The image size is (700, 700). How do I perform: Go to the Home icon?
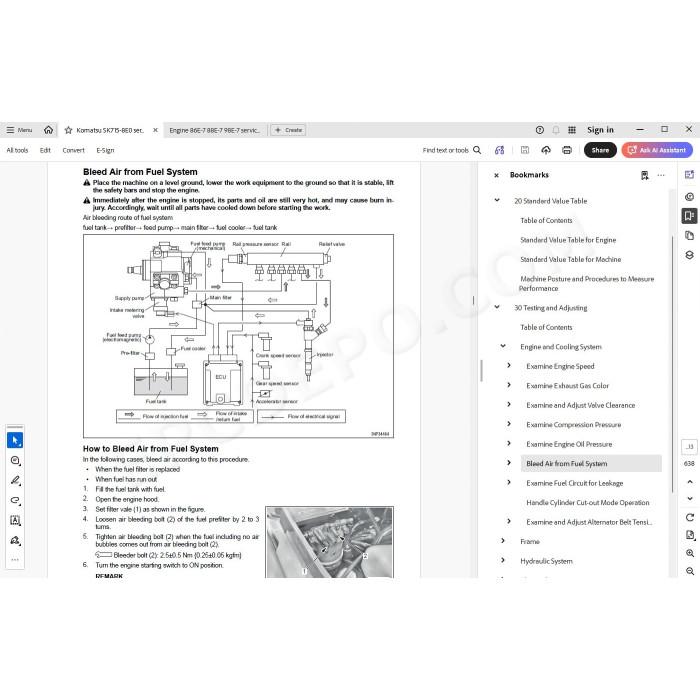tap(48, 130)
